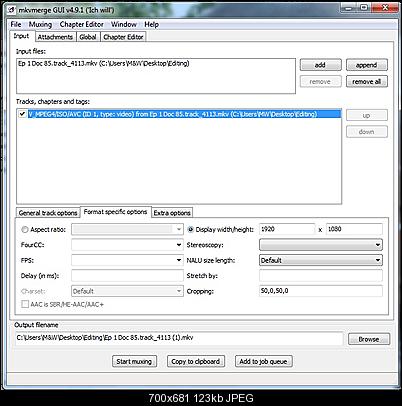Viewport: 402px width, 406px height.
Task: Expand the FourCC dropdown
Action: coord(179,245)
